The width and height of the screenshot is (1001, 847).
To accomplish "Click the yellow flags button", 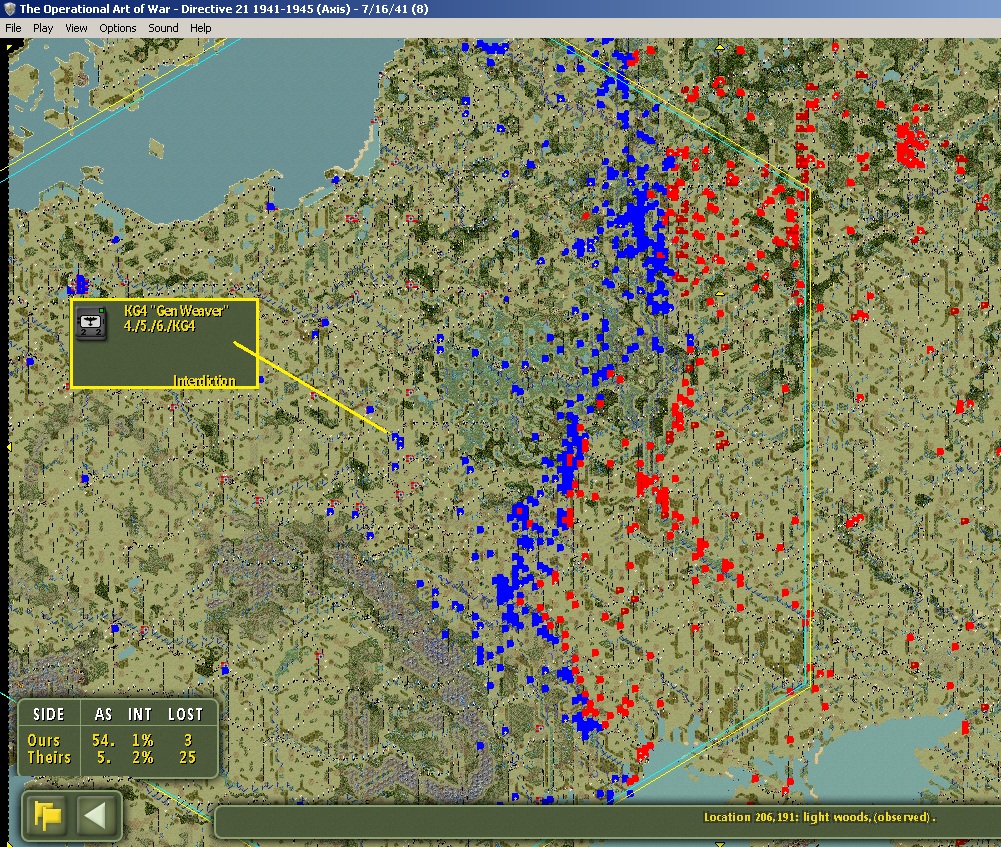I will [x=47, y=815].
